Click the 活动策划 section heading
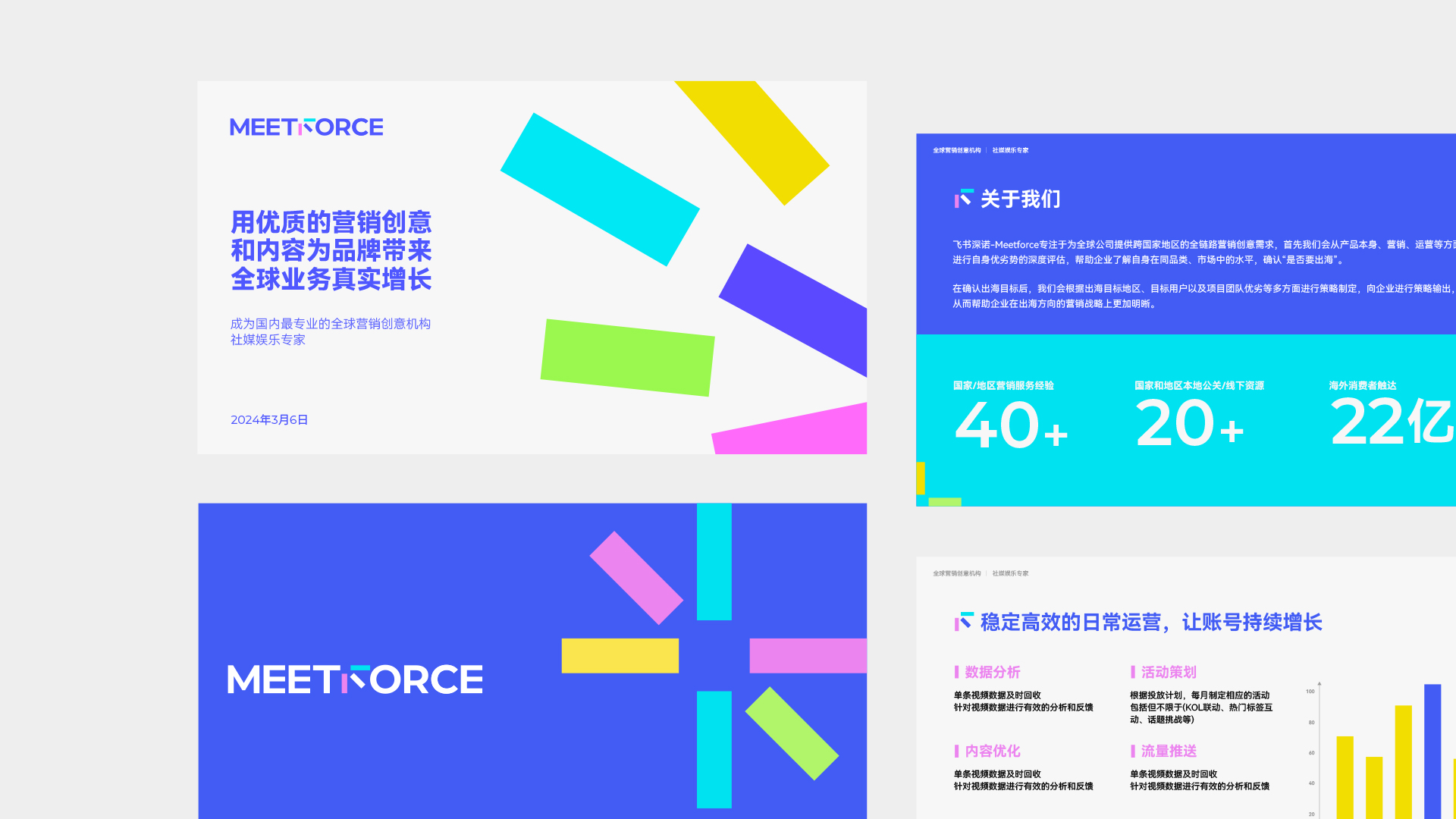This screenshot has width=1456, height=819. (x=1168, y=672)
